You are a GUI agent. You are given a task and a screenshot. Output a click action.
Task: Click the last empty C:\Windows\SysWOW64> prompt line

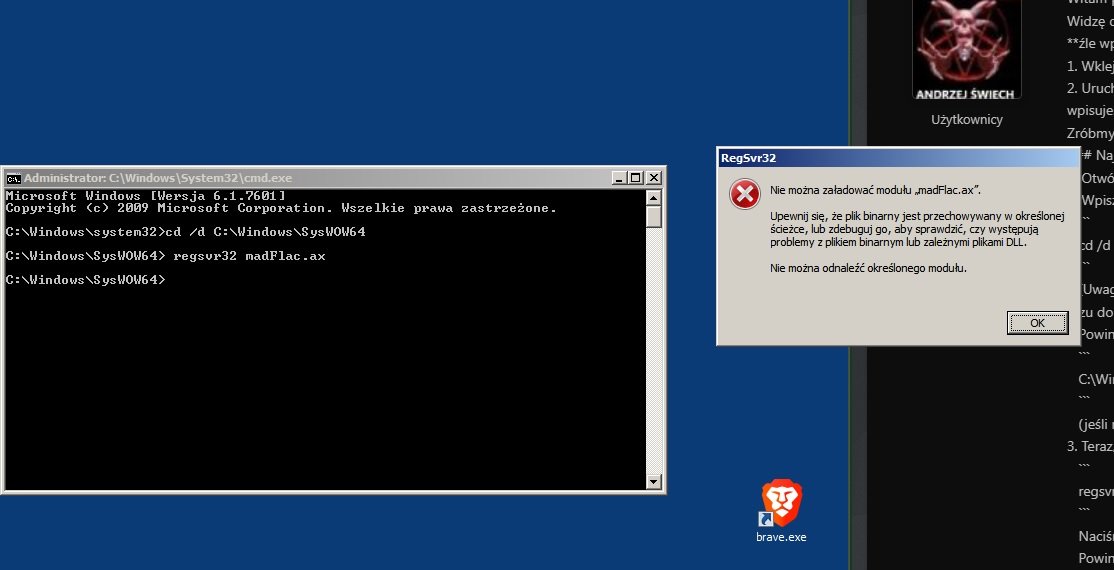coord(86,280)
